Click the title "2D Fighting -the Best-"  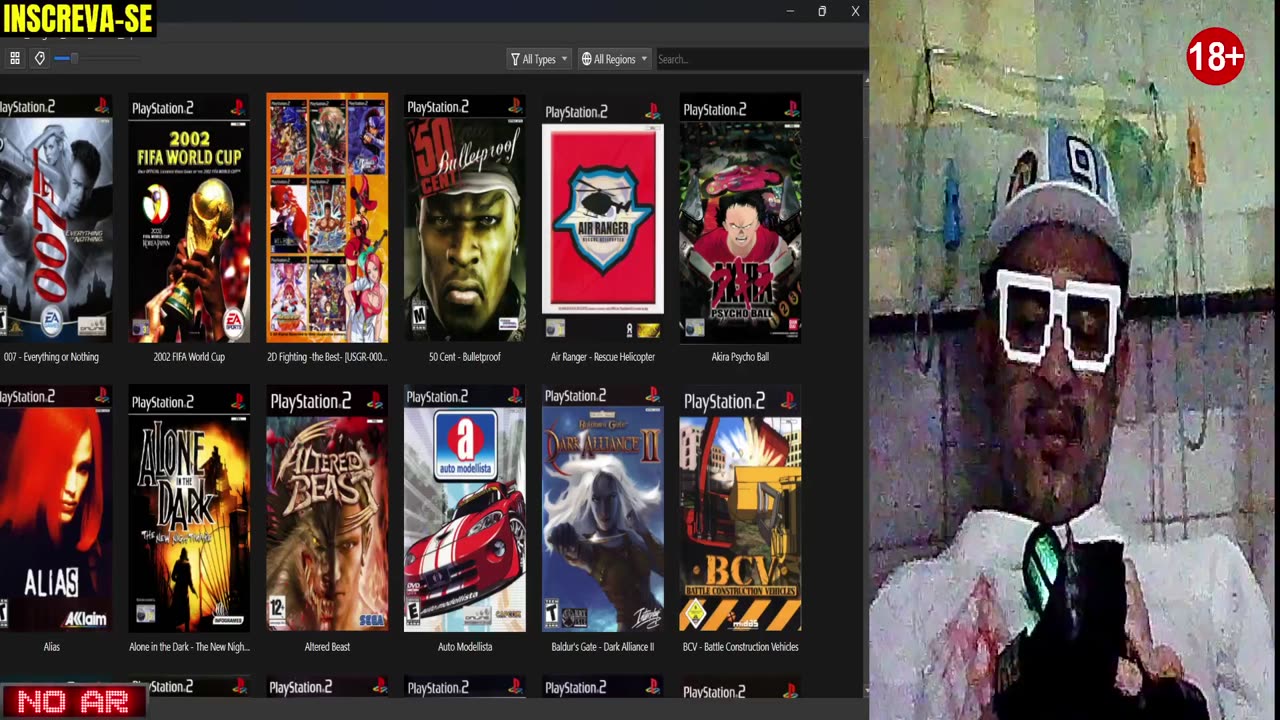tap(327, 357)
